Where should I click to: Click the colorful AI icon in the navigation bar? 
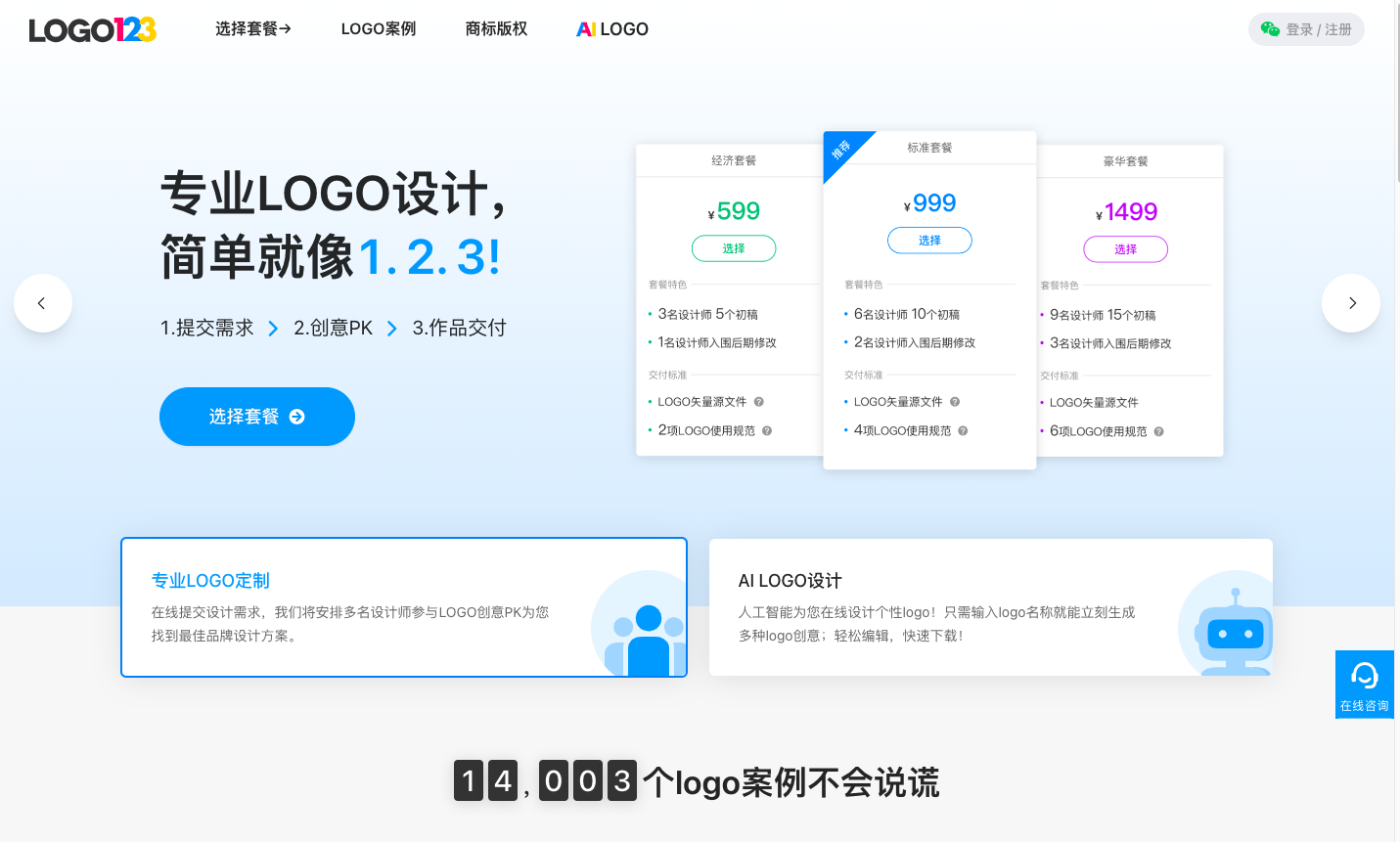tap(584, 28)
